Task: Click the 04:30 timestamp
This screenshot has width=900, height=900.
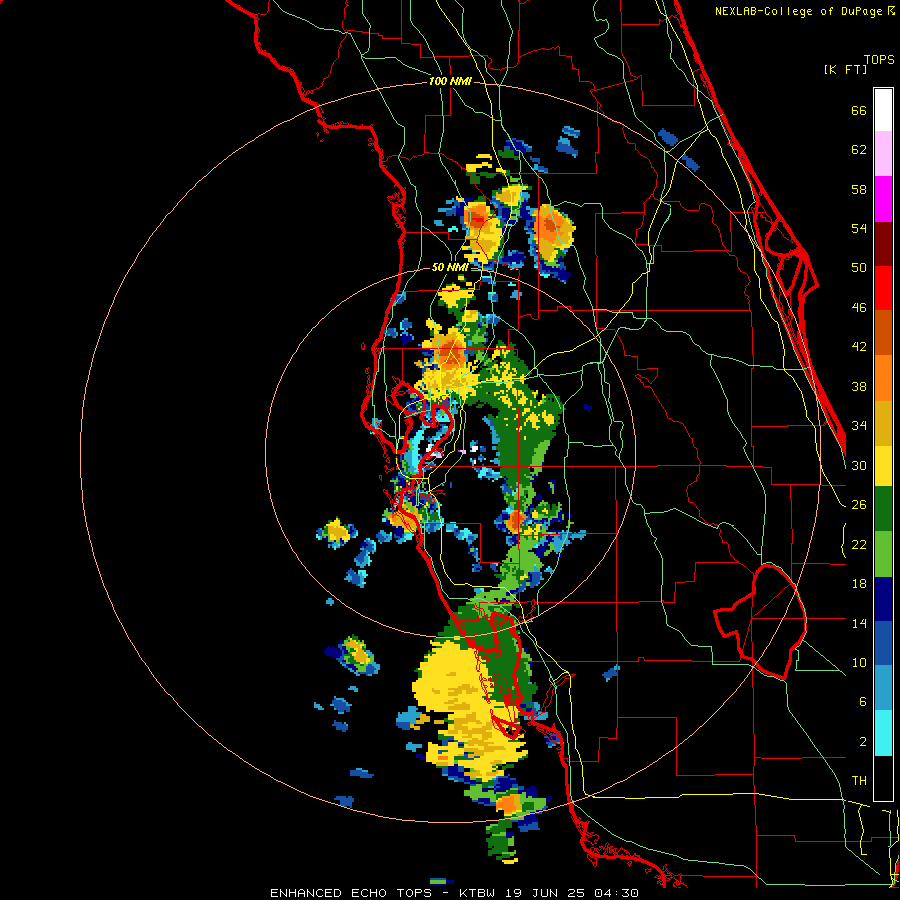Action: 616,893
